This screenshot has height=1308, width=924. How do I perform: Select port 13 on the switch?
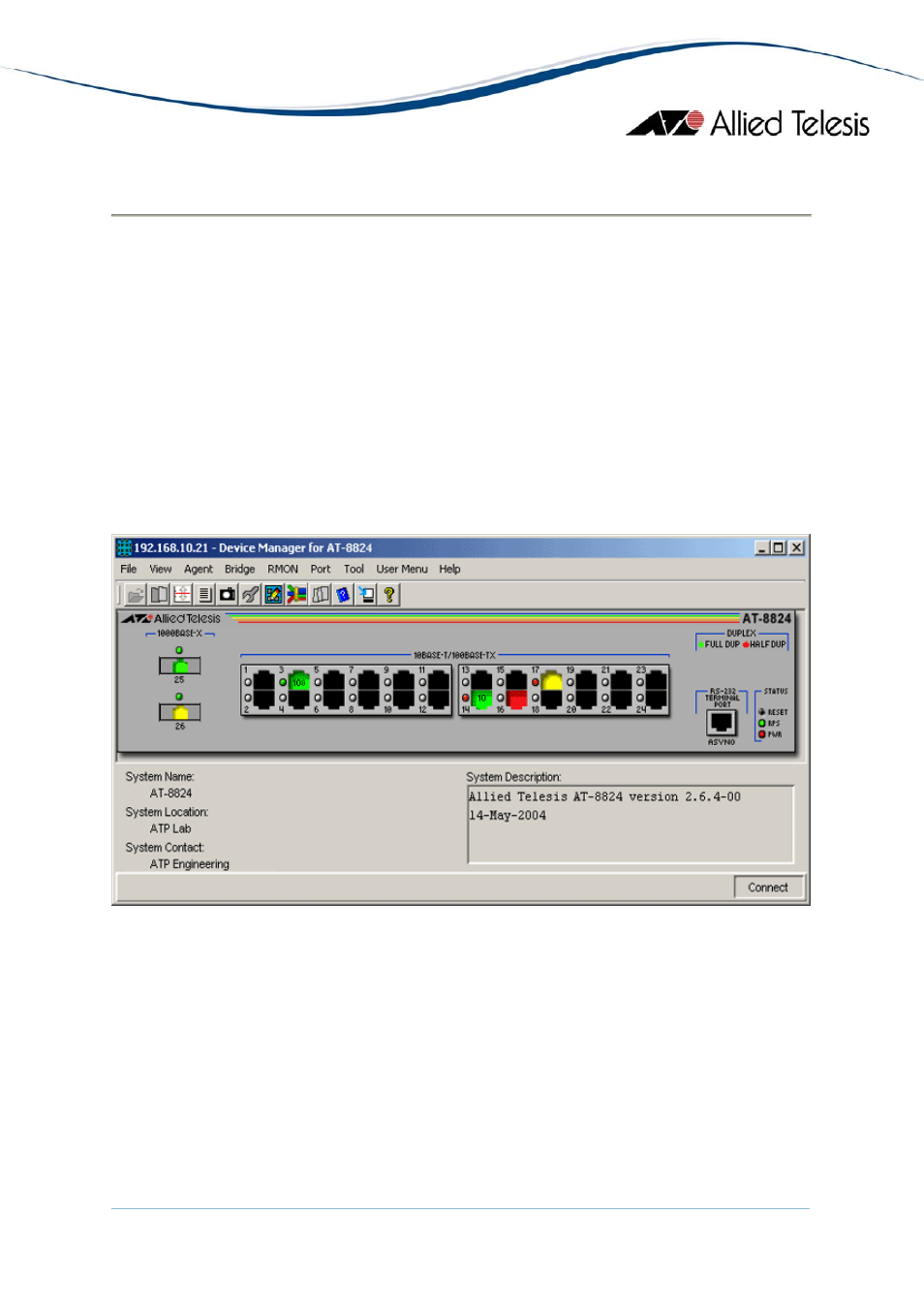(481, 680)
